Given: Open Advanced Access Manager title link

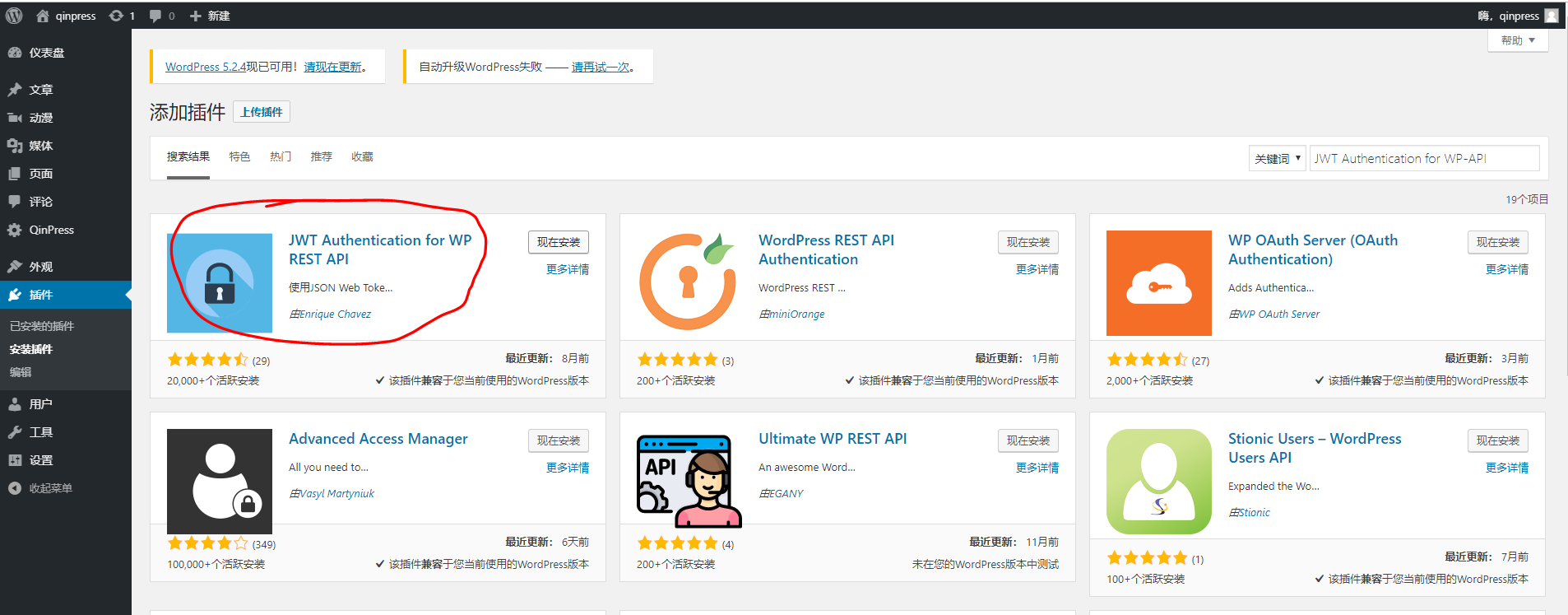Looking at the screenshot, I should click(x=378, y=439).
